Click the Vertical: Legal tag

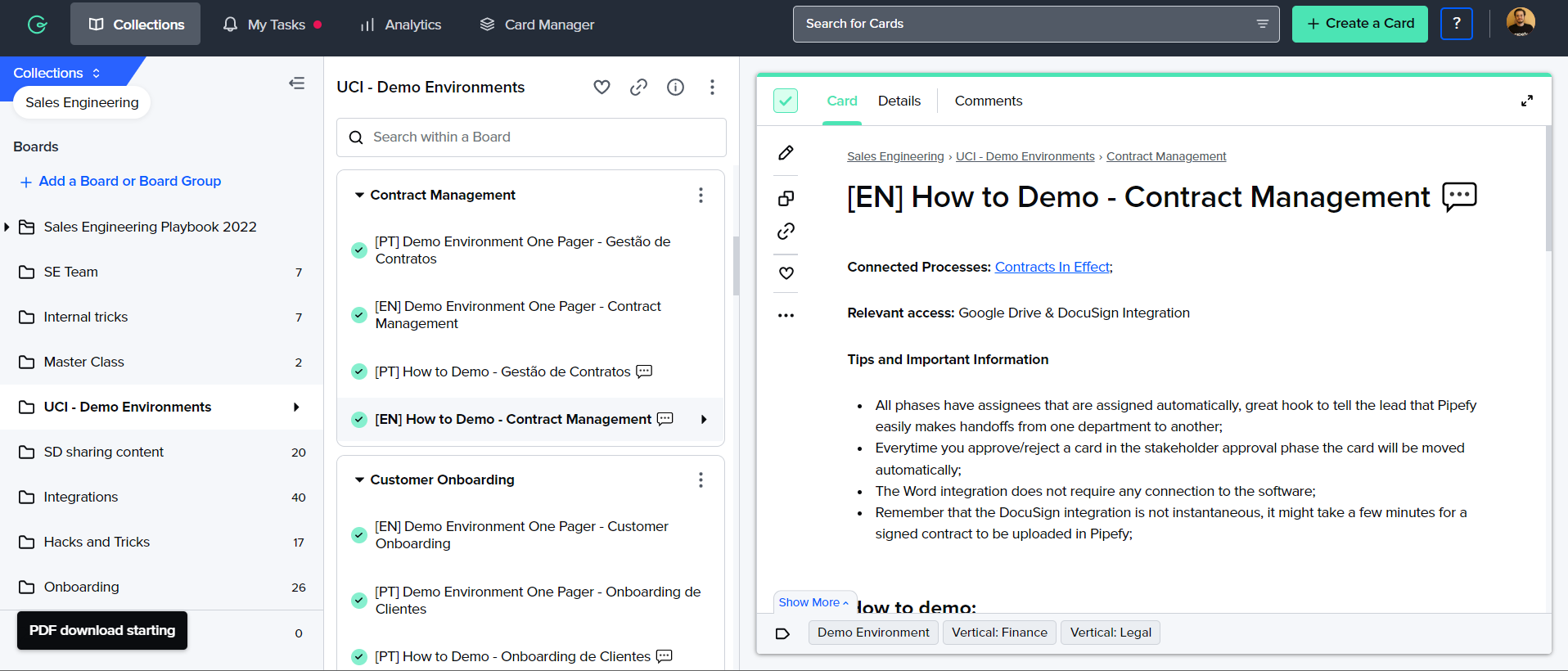1111,633
